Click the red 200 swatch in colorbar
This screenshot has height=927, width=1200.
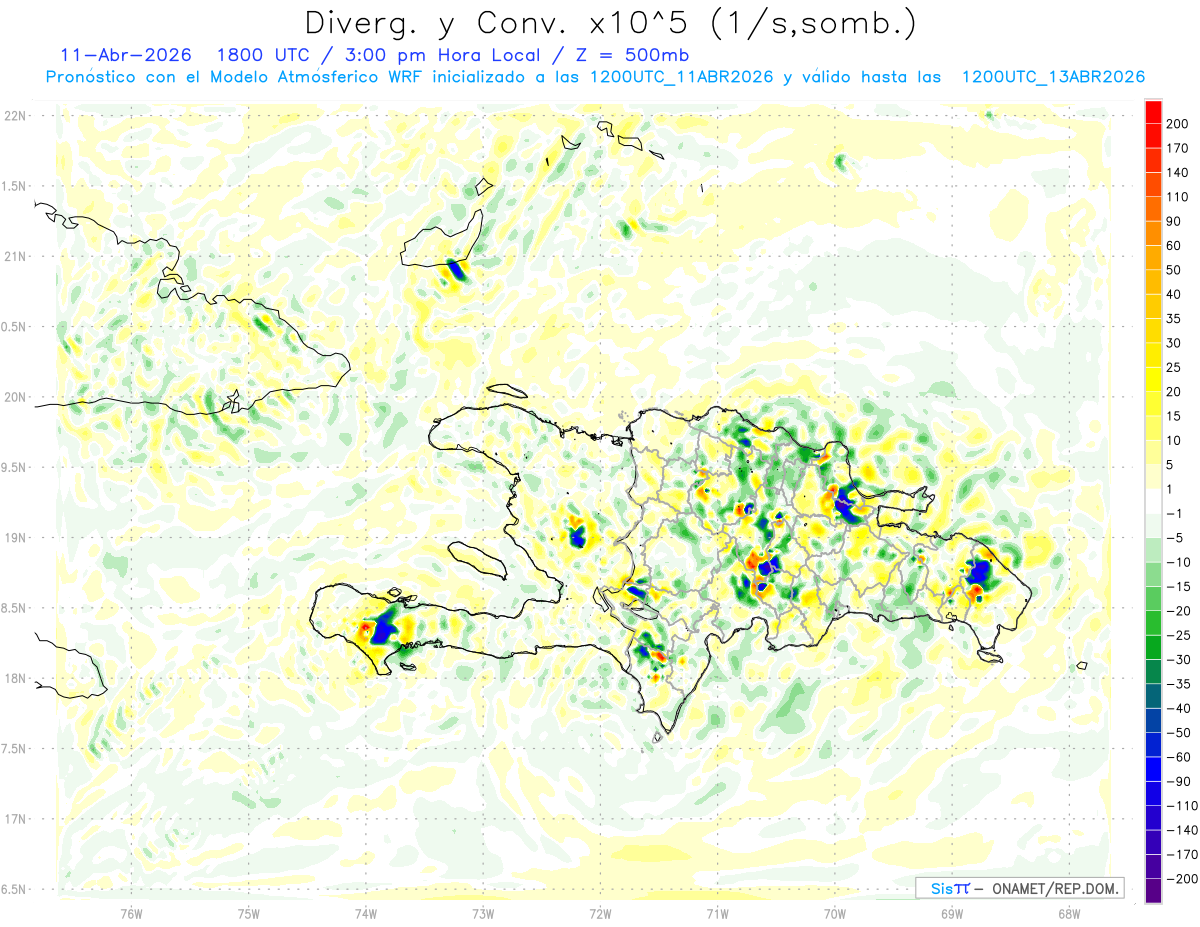click(x=1153, y=112)
